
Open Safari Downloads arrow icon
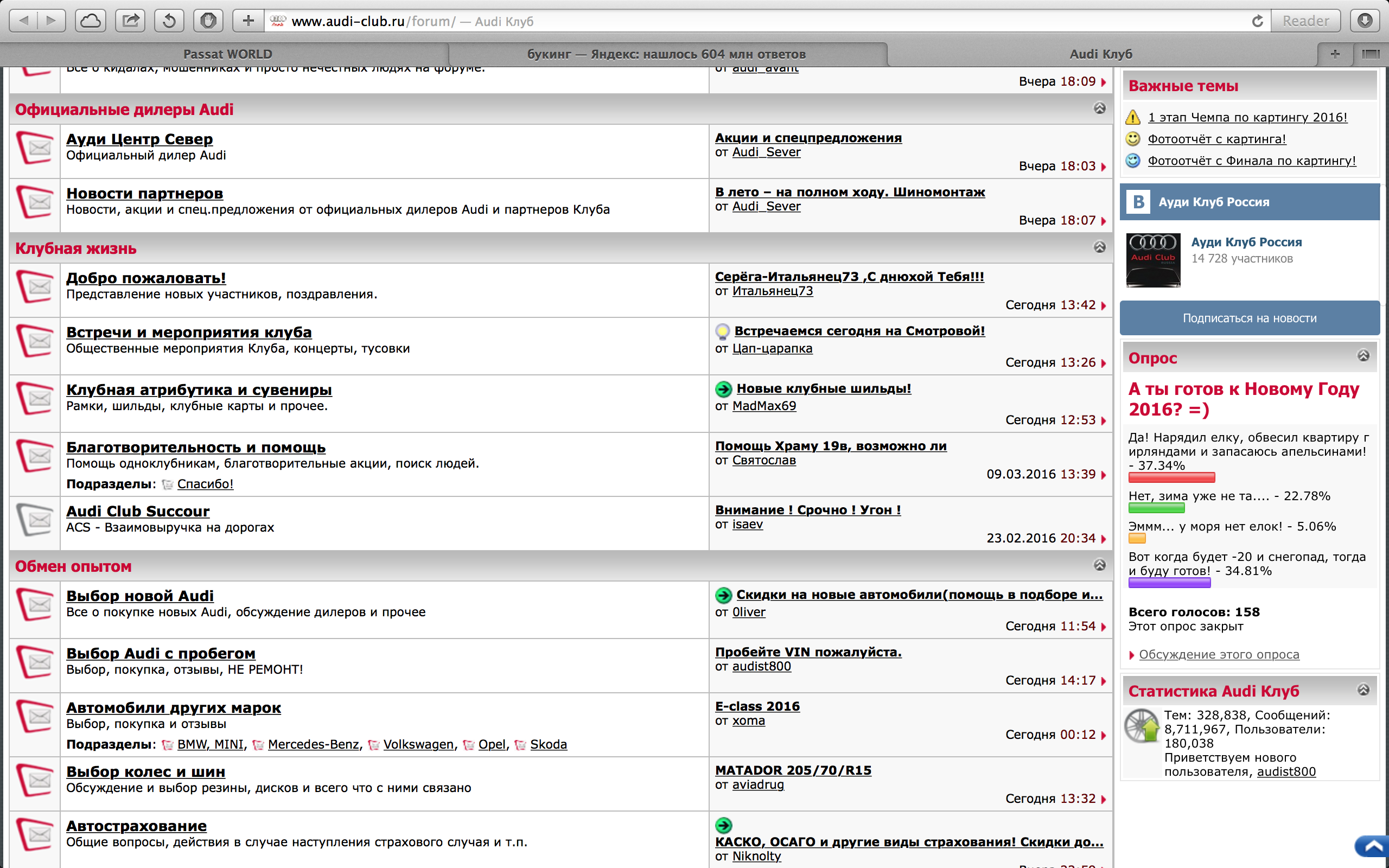pyautogui.click(x=1365, y=21)
